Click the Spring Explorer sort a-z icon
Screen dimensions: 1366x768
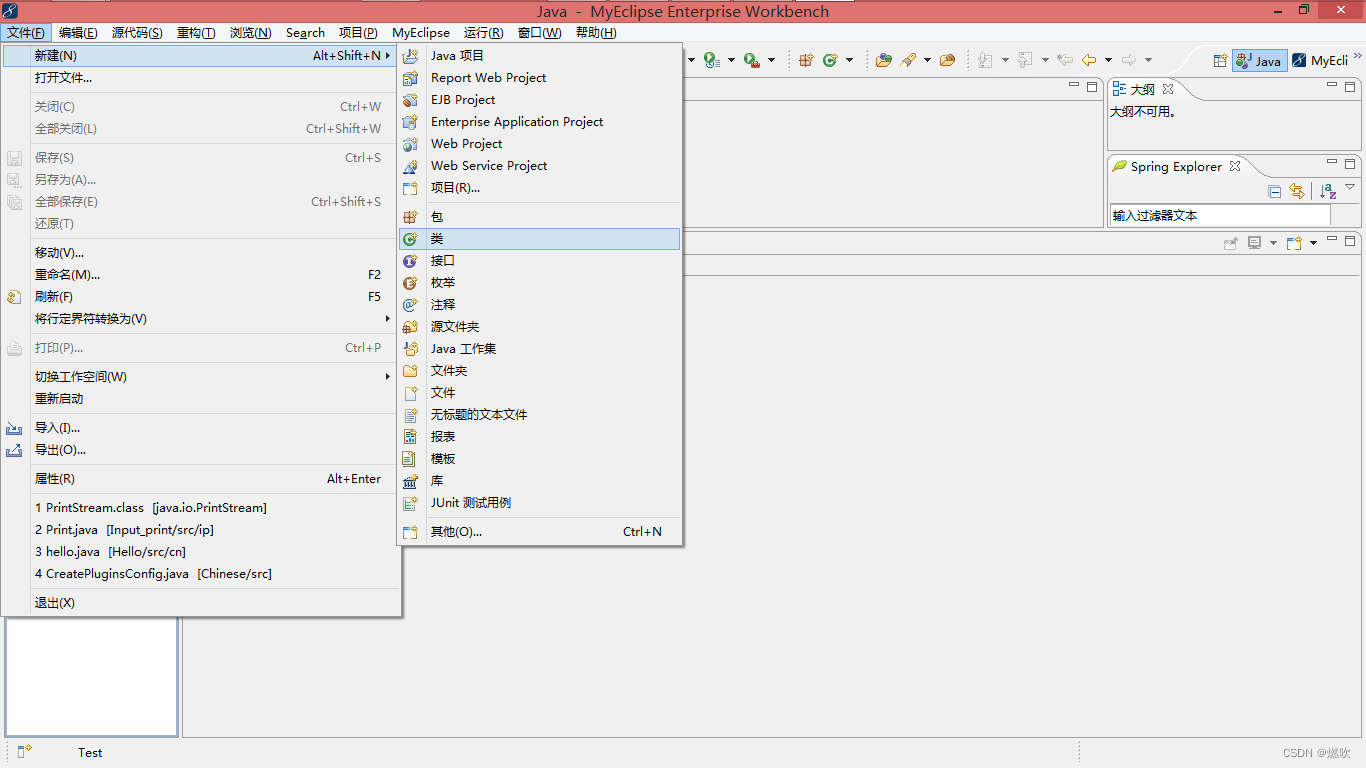pos(1328,191)
